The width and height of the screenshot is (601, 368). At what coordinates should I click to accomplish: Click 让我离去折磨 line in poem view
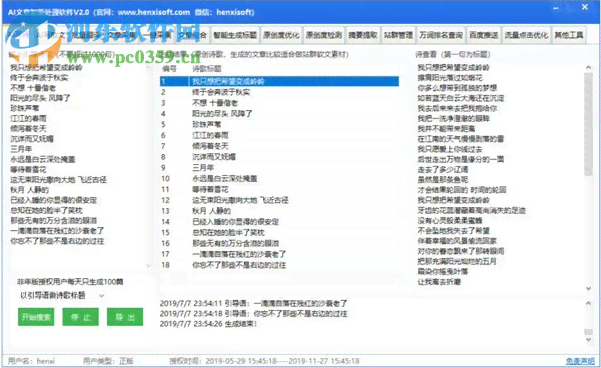click(x=439, y=282)
